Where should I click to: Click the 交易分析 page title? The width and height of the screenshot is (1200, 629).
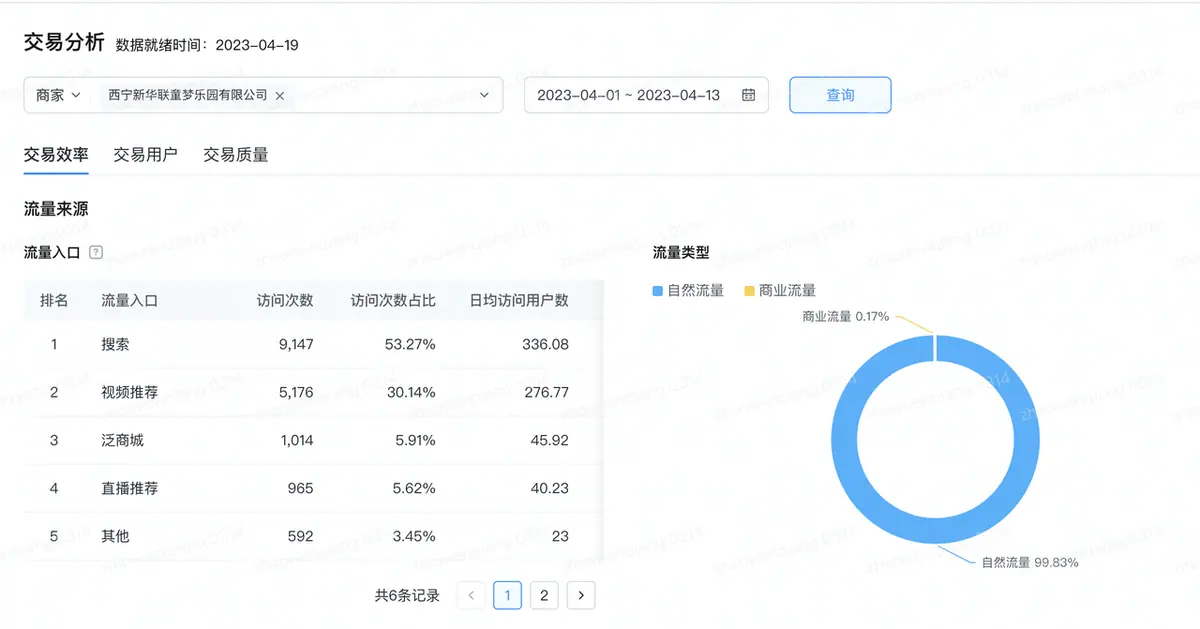[64, 42]
